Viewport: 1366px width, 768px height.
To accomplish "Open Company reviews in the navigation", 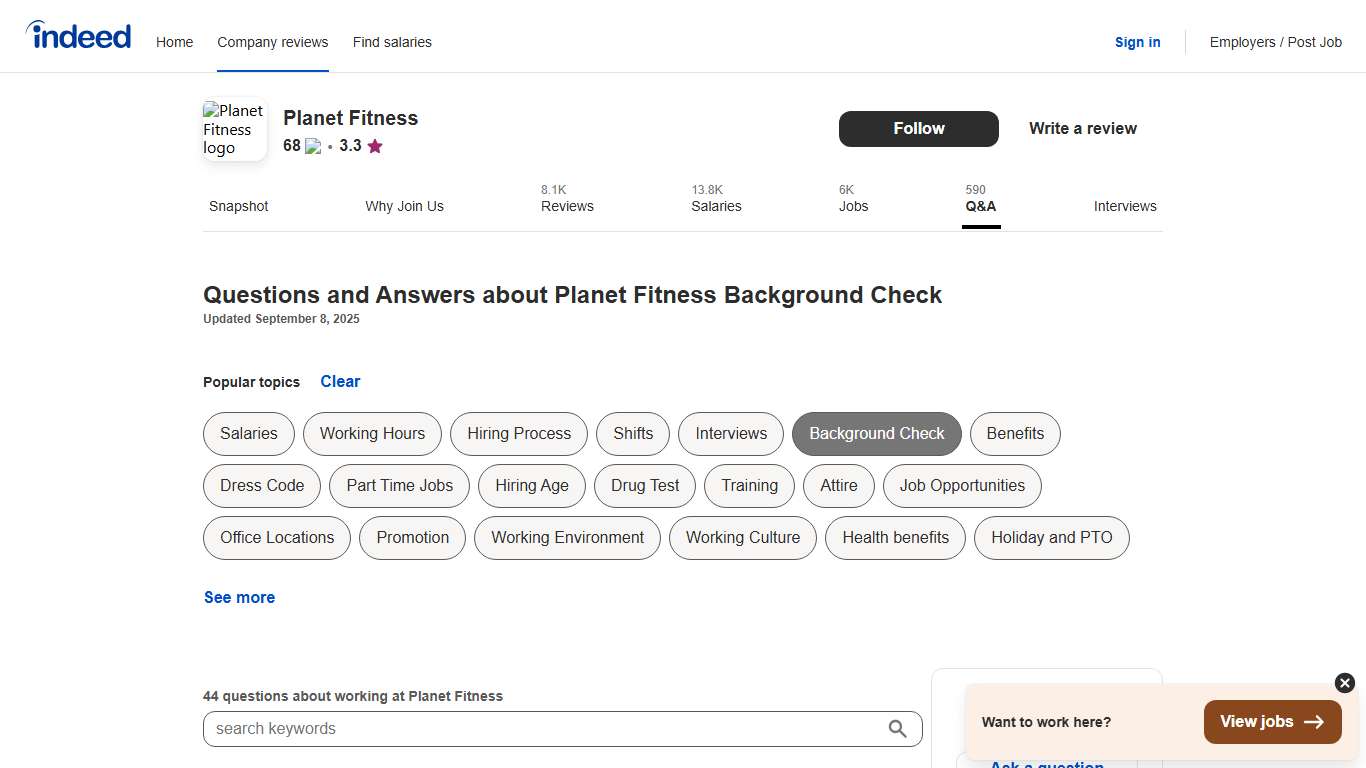I will click(272, 42).
